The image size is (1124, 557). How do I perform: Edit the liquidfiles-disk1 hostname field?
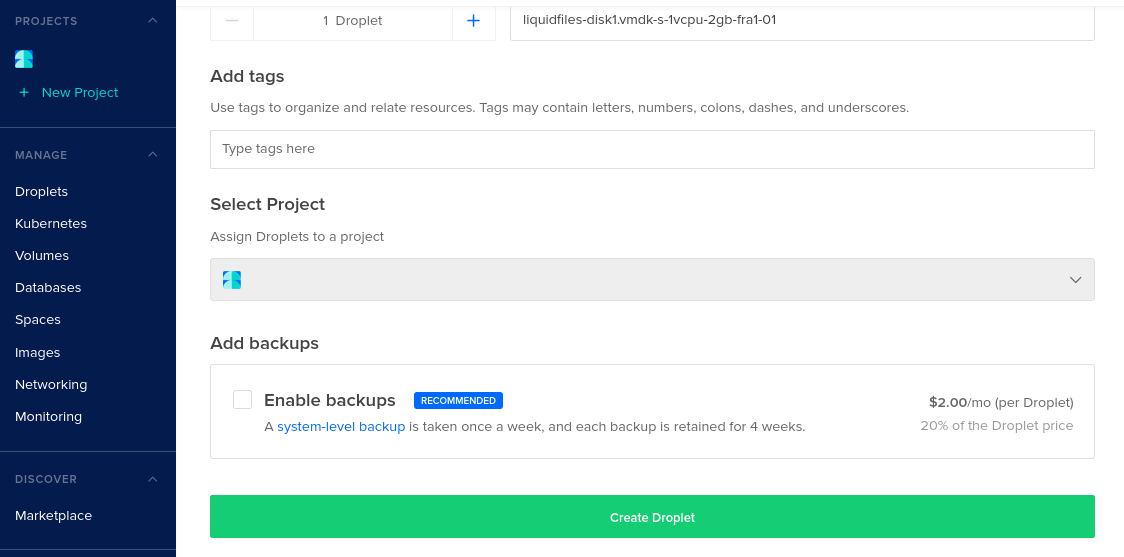click(x=802, y=21)
